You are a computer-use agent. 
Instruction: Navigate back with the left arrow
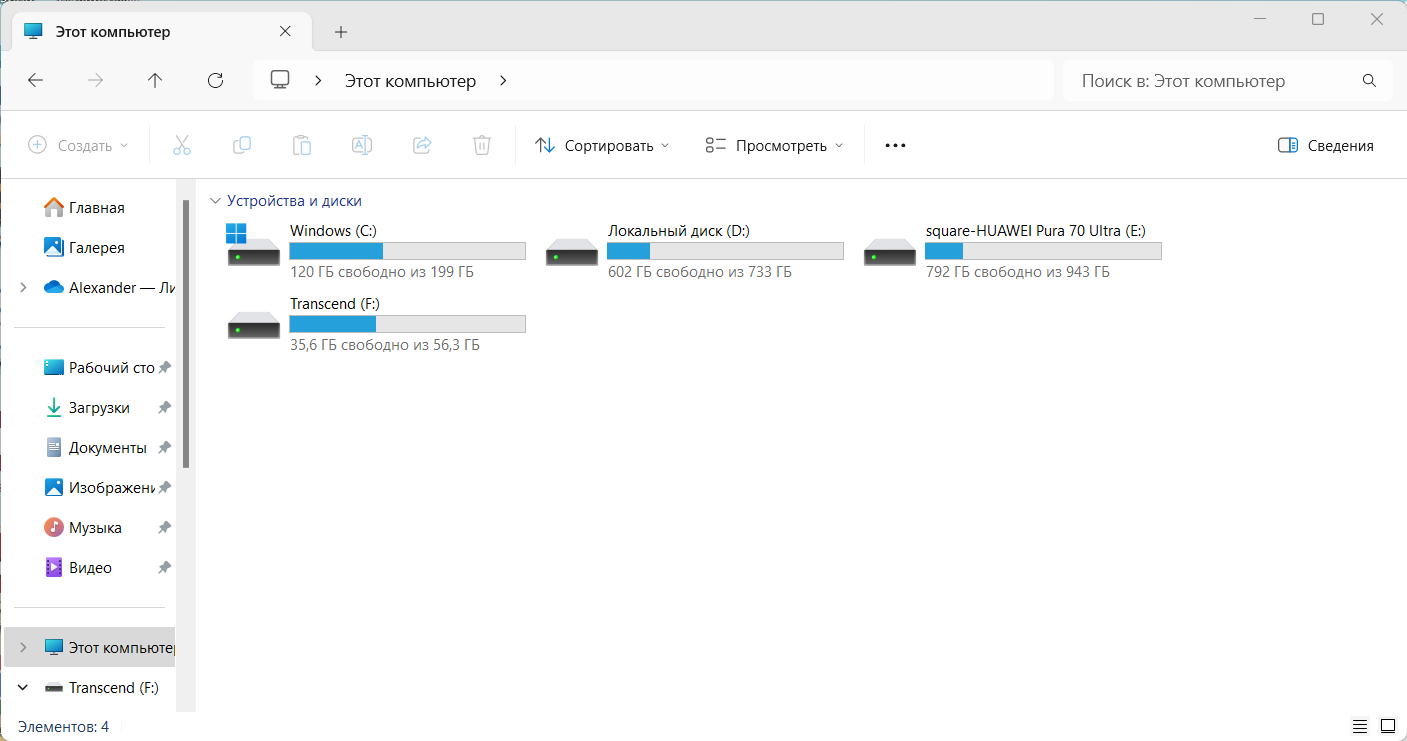pyautogui.click(x=36, y=81)
